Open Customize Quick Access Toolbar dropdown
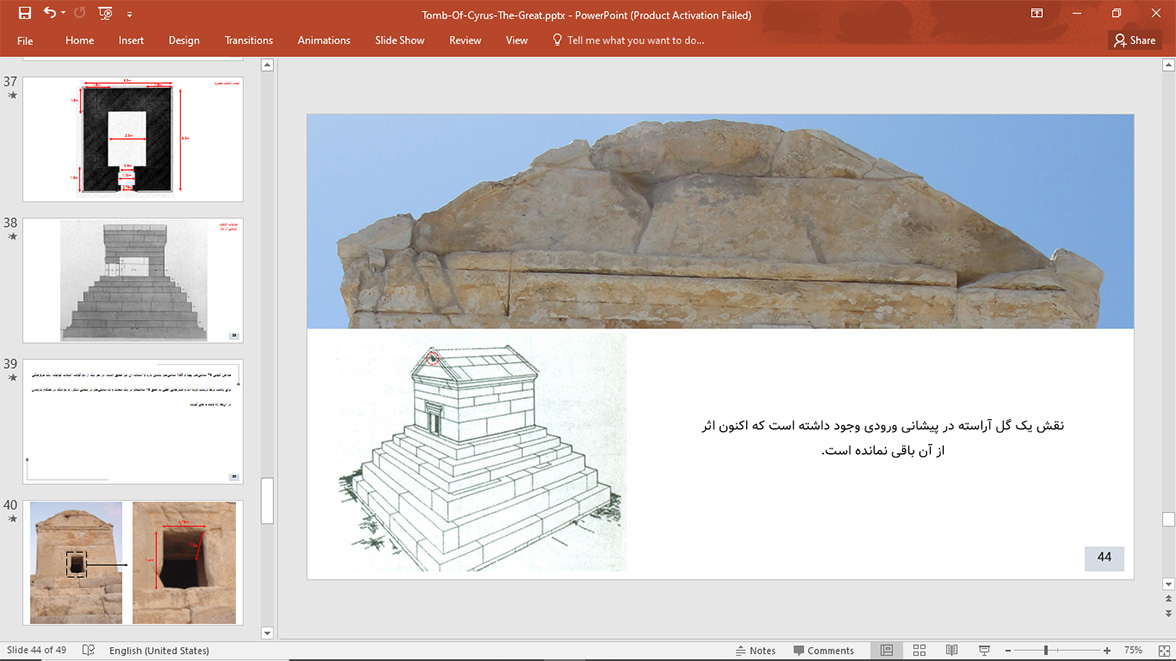Viewport: 1176px width, 661px height. 129,15
